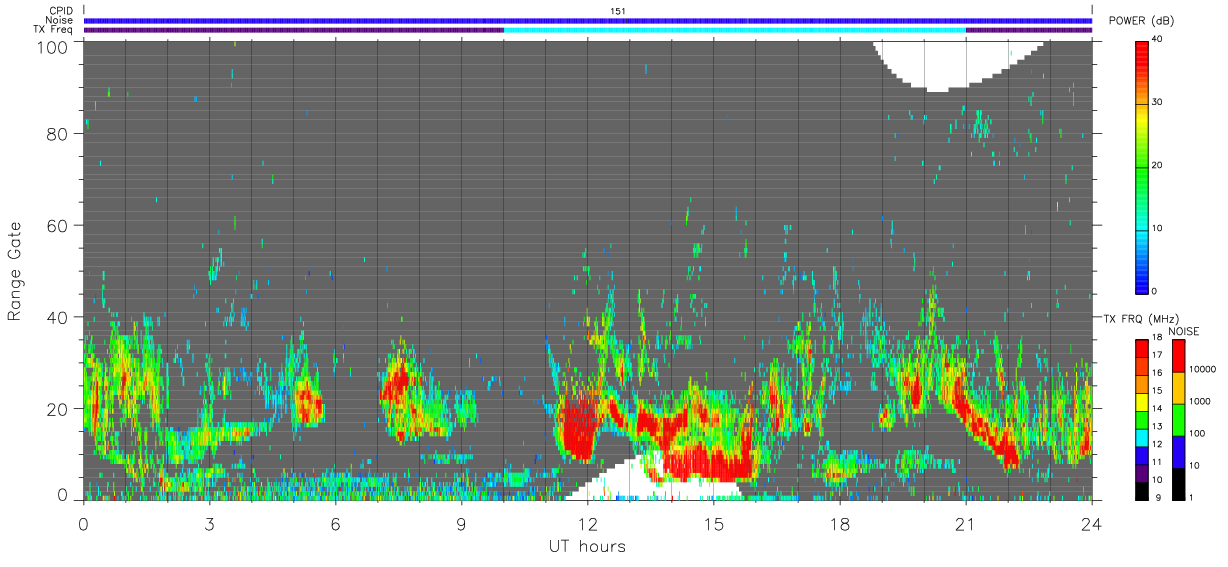Click the 21 label on the UT hours axis
The height and width of the screenshot is (567, 1228).
tap(966, 523)
